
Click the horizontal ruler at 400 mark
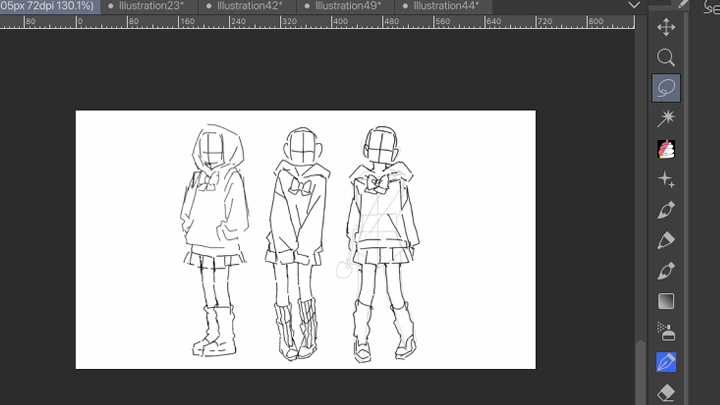tap(340, 22)
